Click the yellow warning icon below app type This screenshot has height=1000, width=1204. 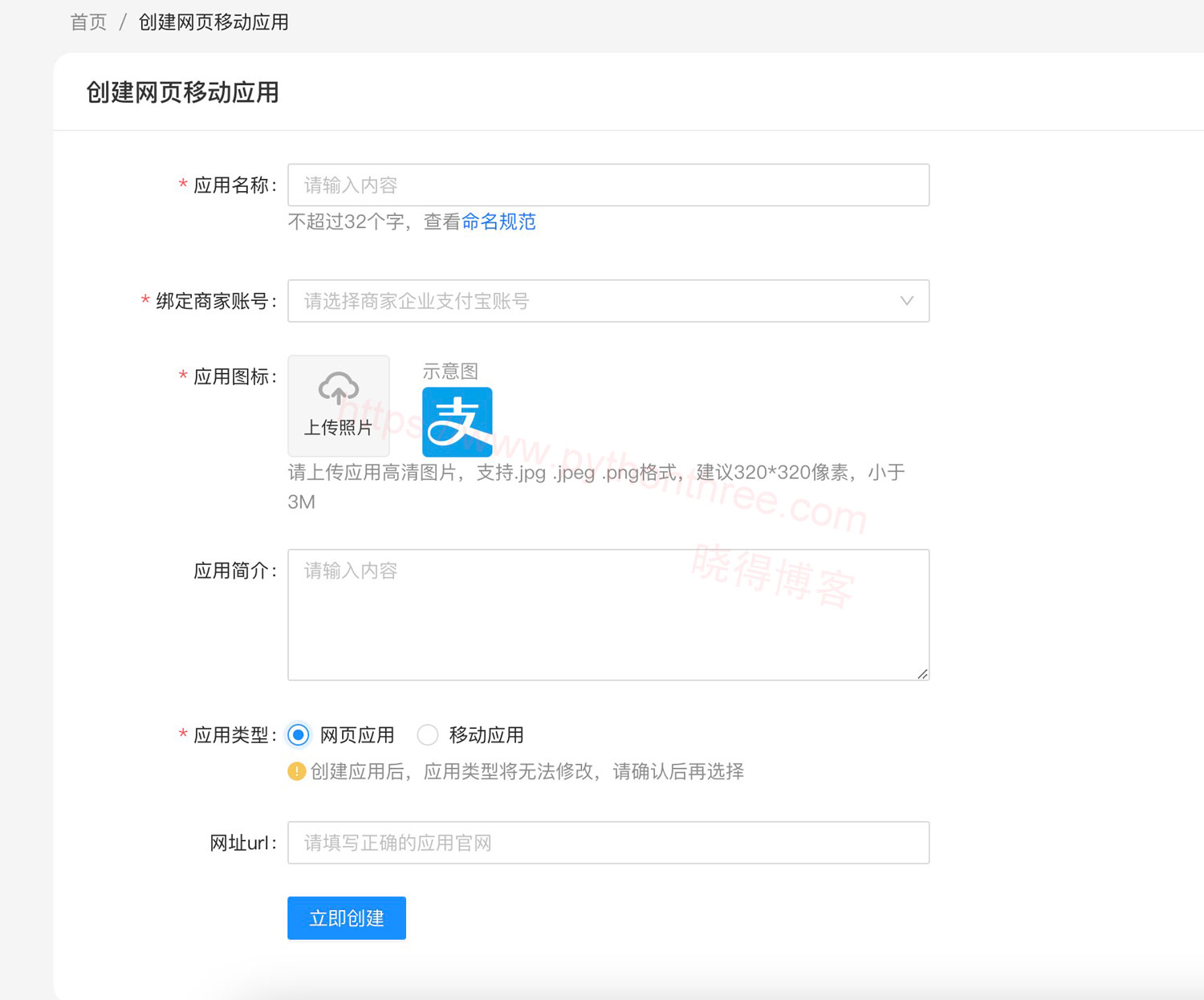pyautogui.click(x=295, y=771)
